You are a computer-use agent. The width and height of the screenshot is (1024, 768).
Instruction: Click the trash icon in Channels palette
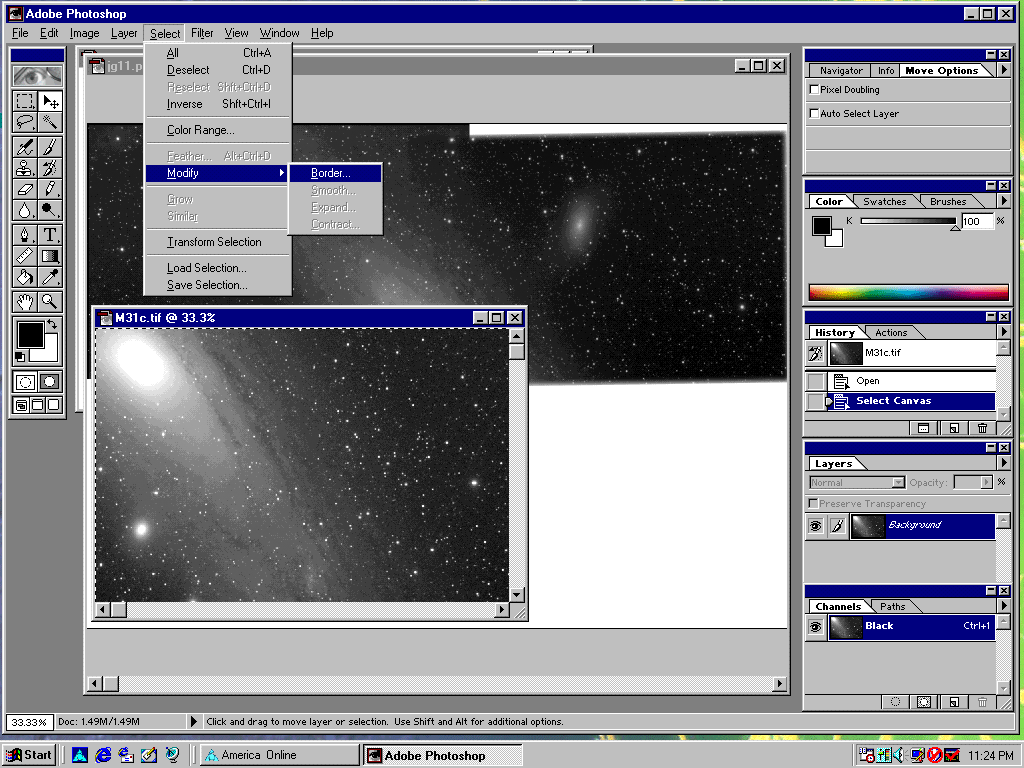coord(982,702)
